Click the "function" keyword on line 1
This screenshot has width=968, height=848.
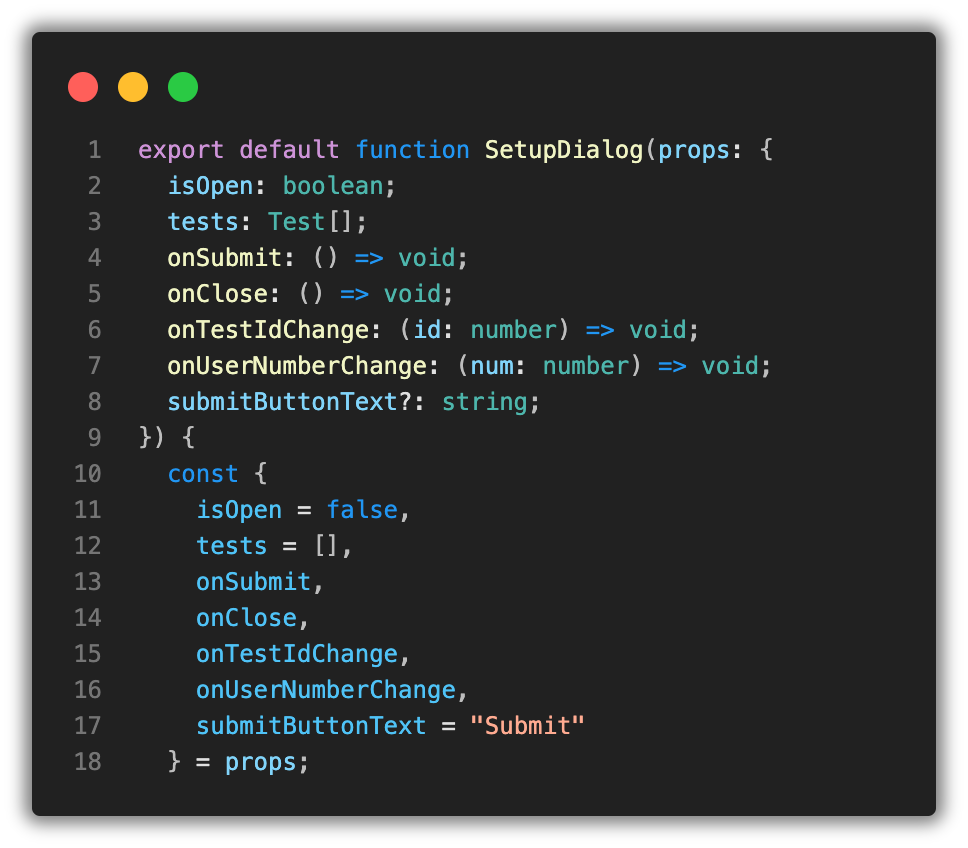412,150
